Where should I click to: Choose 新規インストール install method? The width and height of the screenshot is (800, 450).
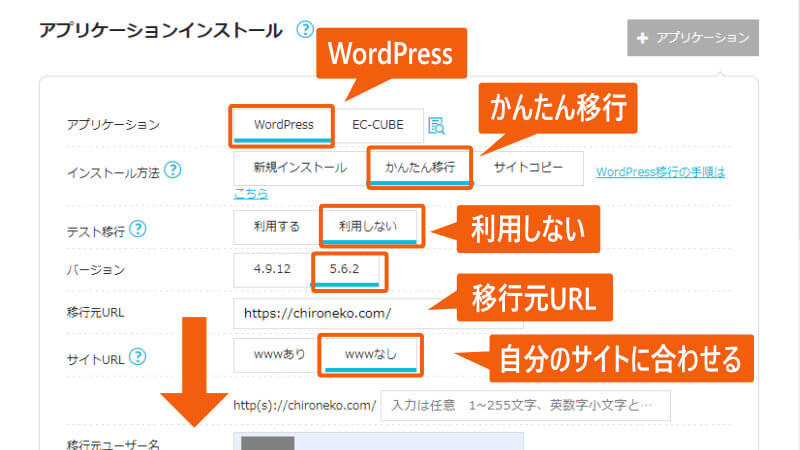tap(300, 168)
